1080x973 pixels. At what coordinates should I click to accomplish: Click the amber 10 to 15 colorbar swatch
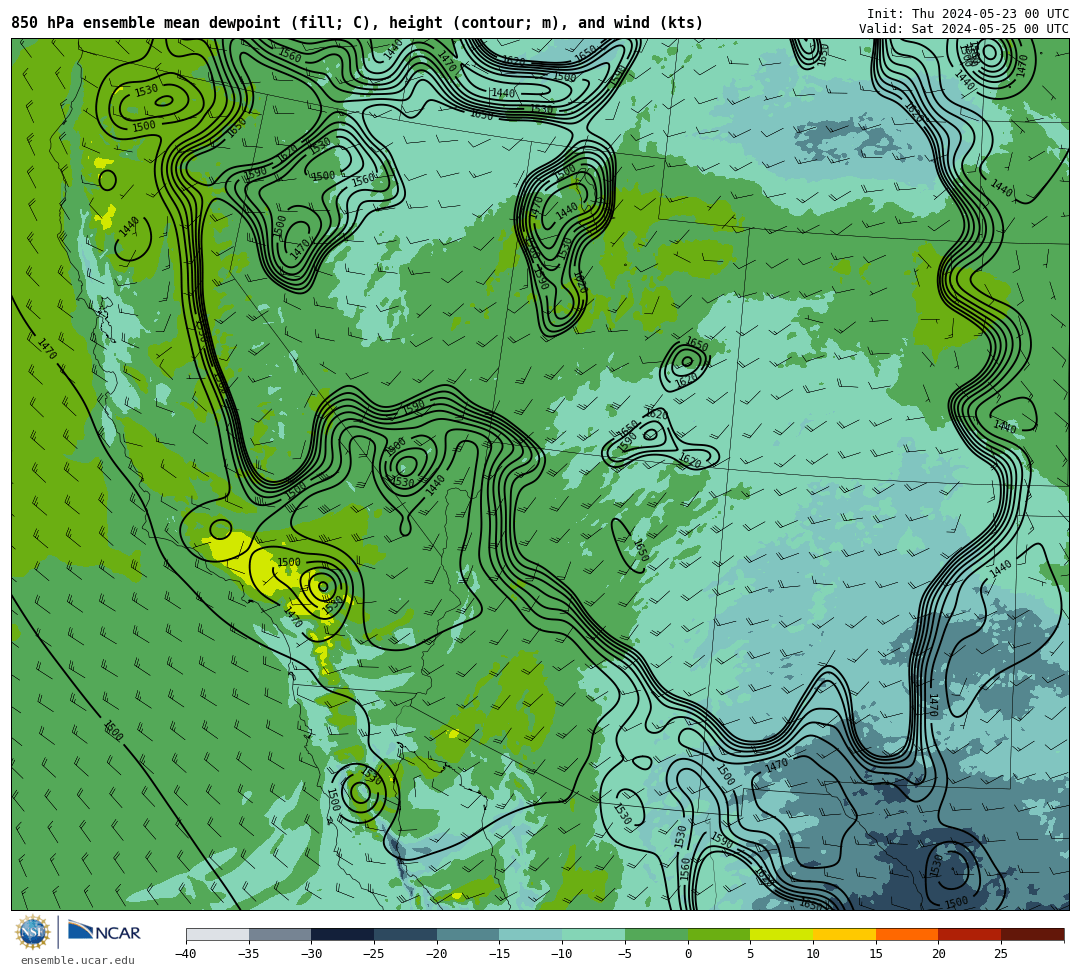pyautogui.click(x=844, y=934)
